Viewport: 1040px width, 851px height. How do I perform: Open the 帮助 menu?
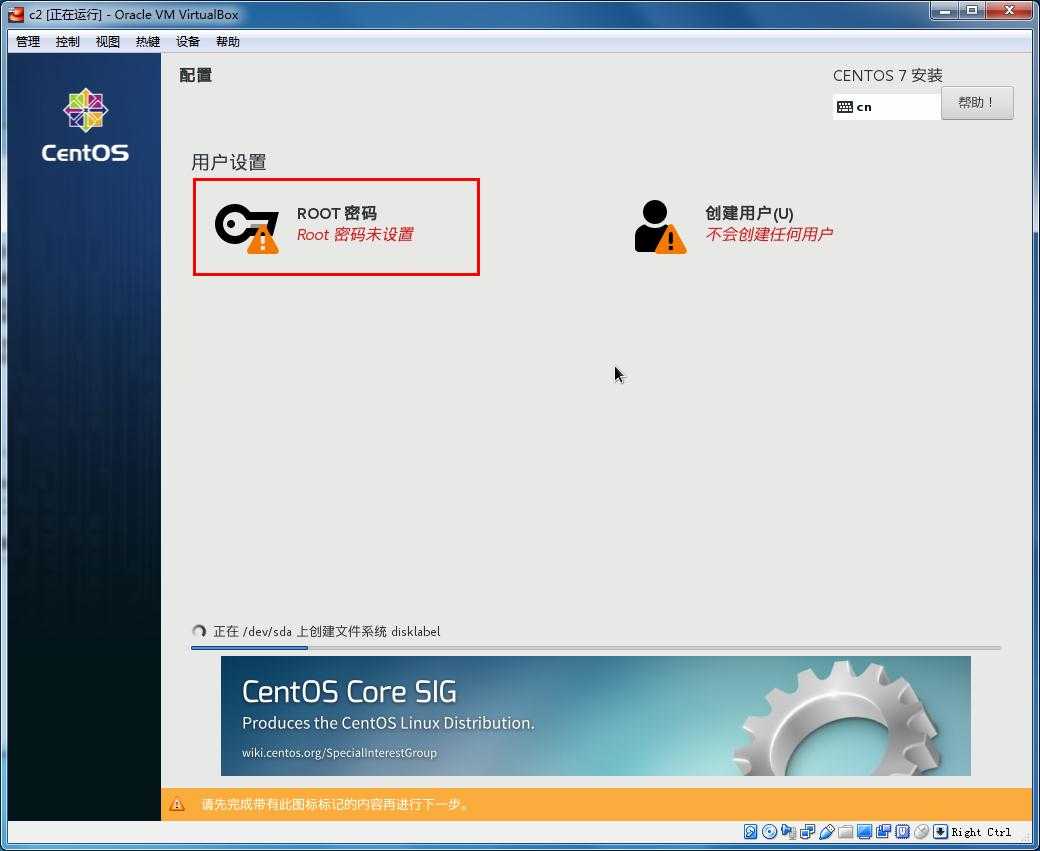pos(228,42)
